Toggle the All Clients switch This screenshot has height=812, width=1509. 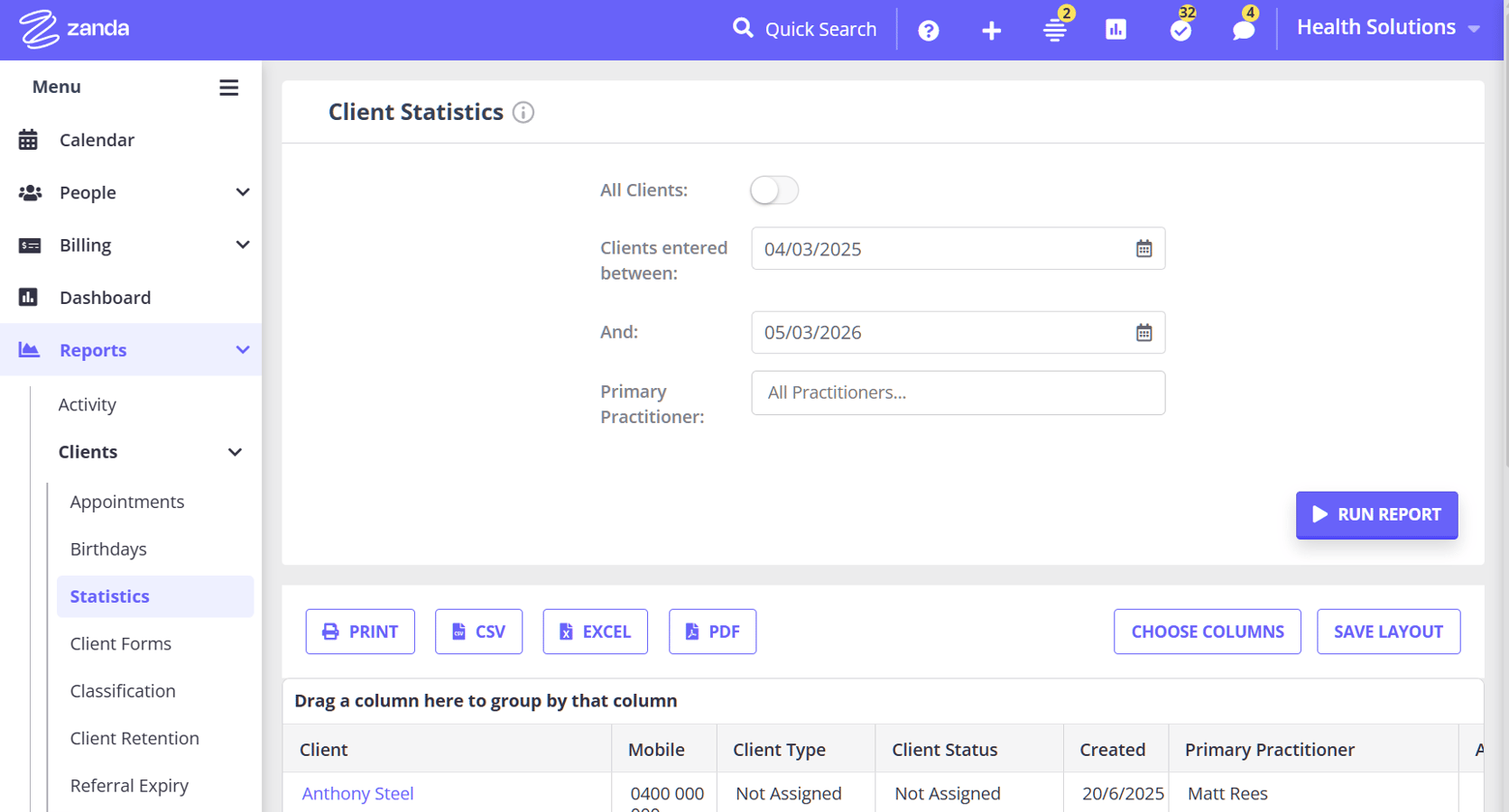pyautogui.click(x=774, y=190)
